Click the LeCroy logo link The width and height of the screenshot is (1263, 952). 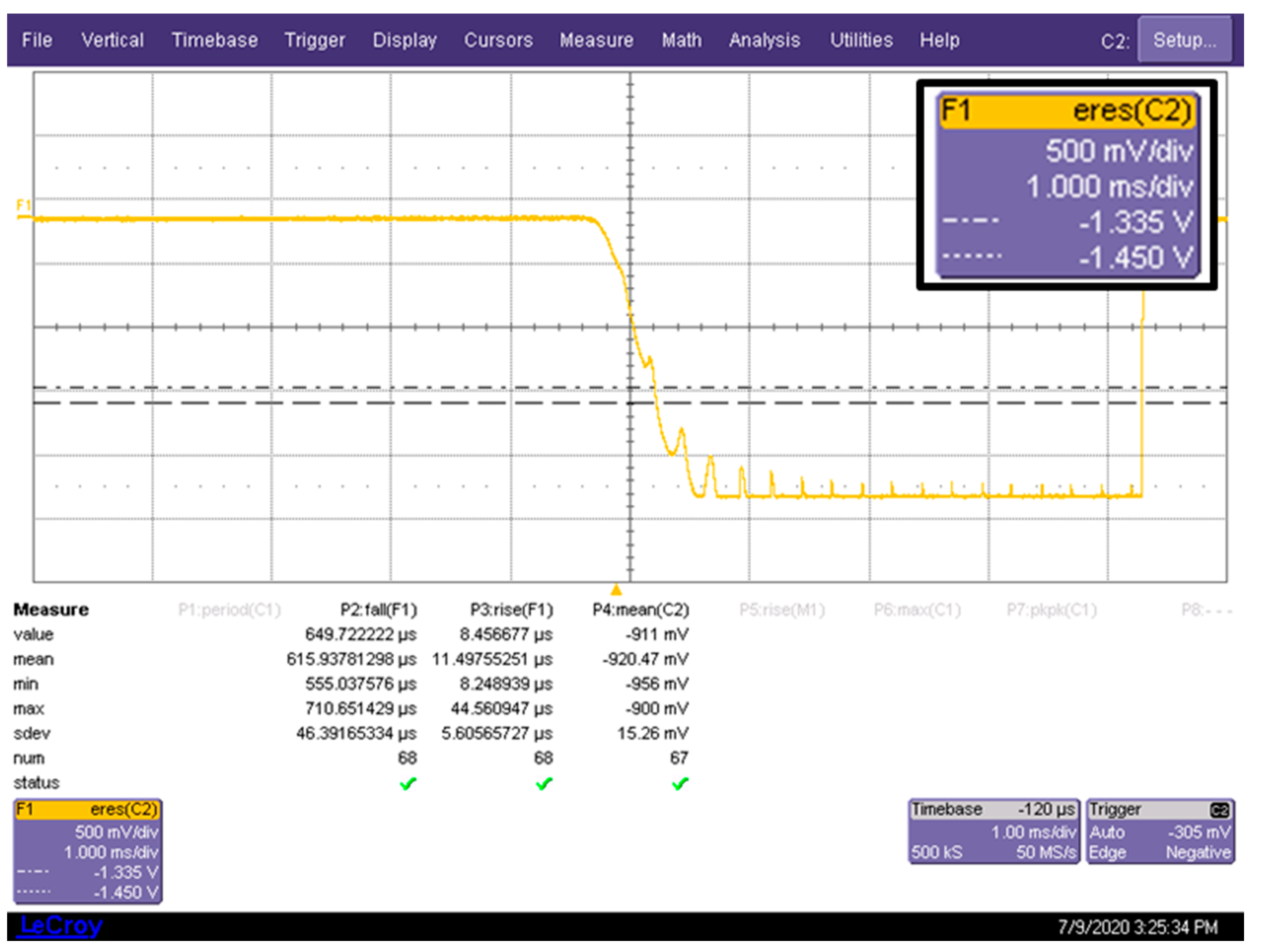(x=61, y=925)
